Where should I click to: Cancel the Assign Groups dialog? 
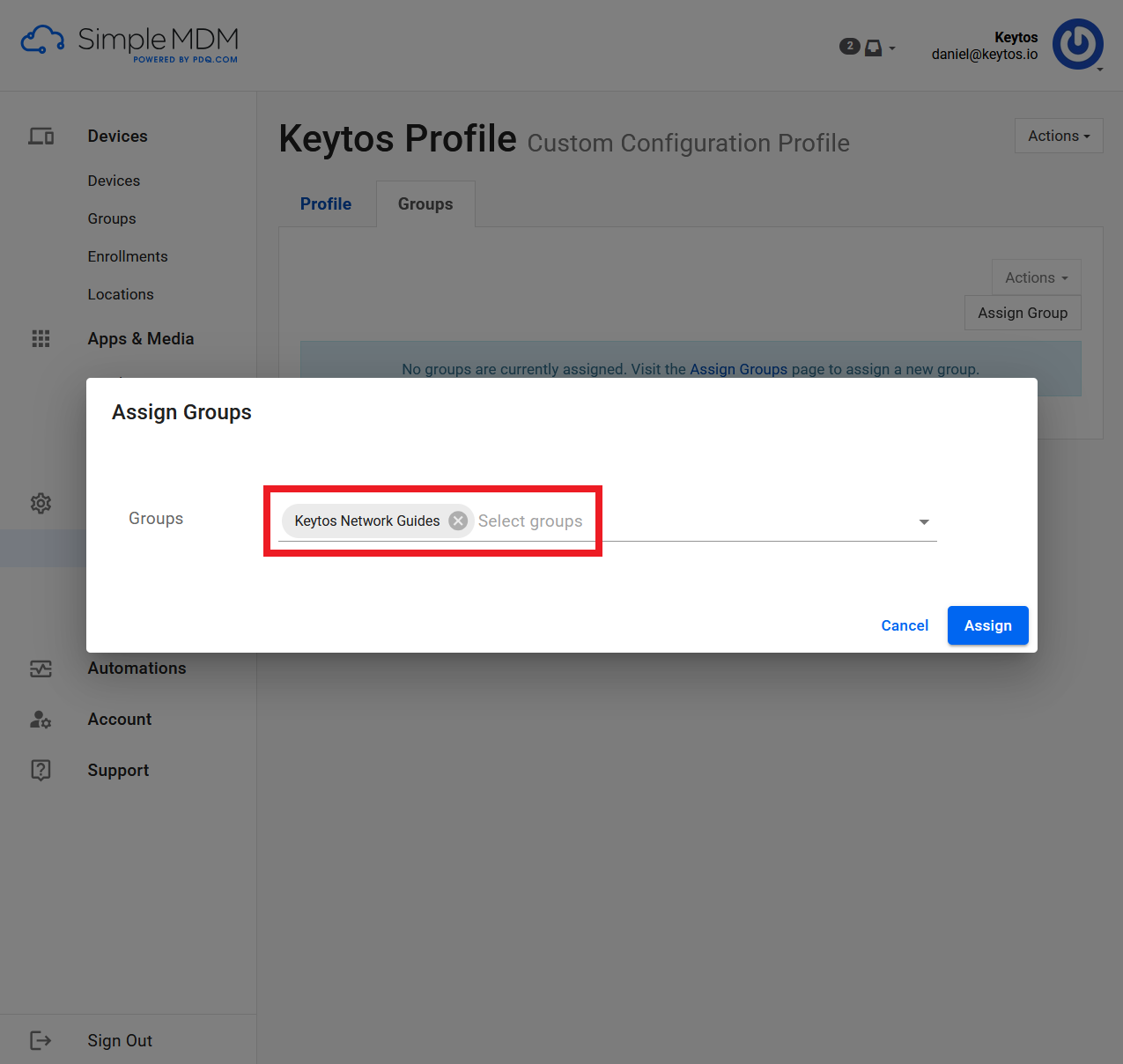tap(905, 625)
